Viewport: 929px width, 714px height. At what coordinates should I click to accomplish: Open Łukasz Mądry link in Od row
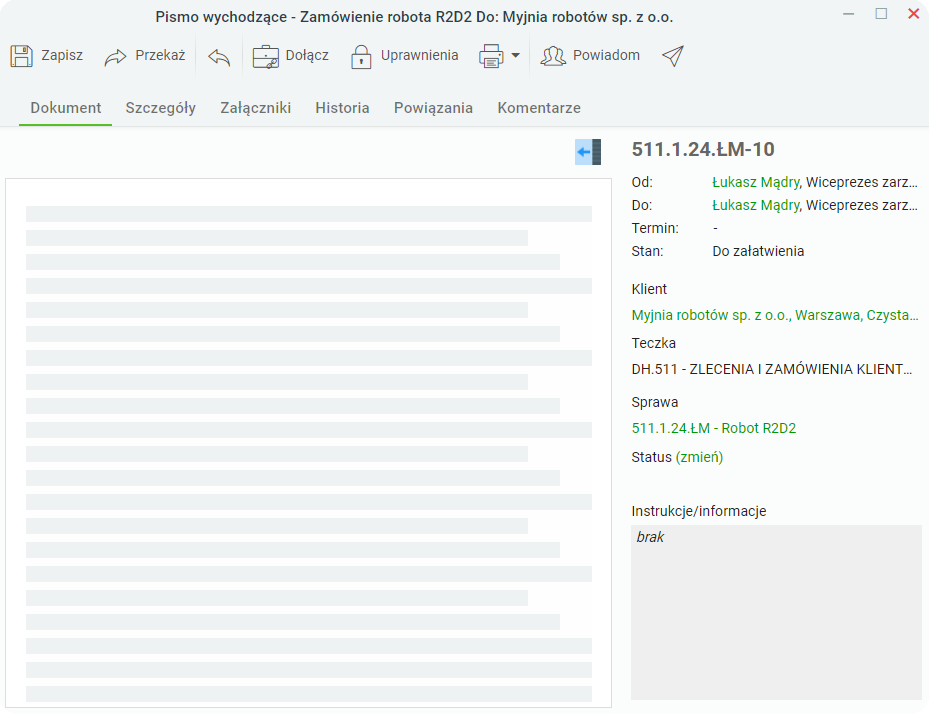point(756,182)
